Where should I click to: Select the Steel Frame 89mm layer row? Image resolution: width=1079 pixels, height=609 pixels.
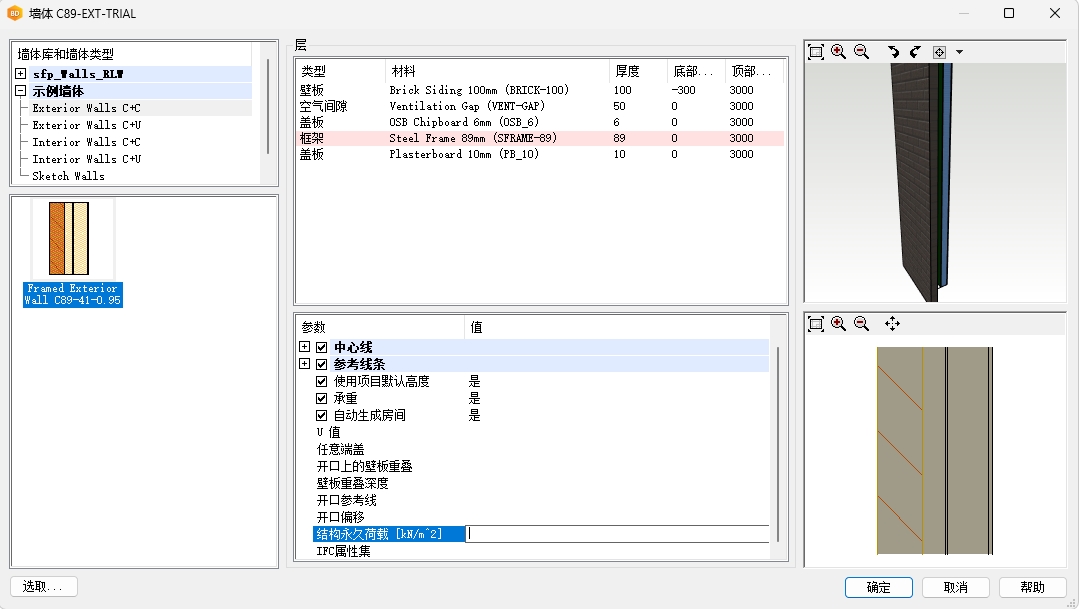click(x=540, y=138)
